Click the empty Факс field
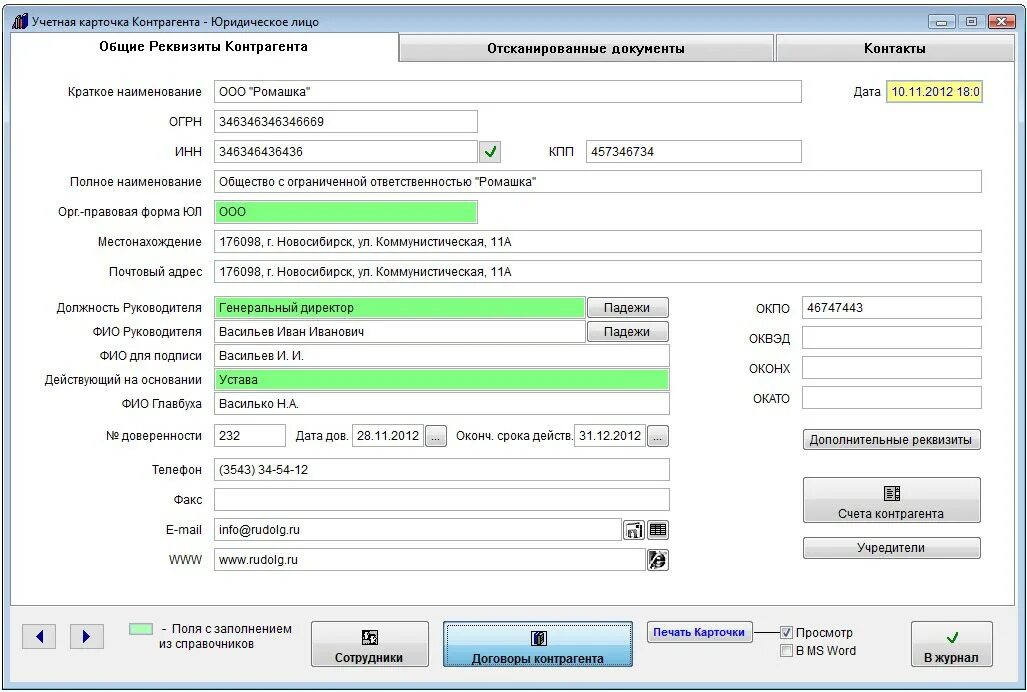The height and width of the screenshot is (692, 1027). point(441,500)
